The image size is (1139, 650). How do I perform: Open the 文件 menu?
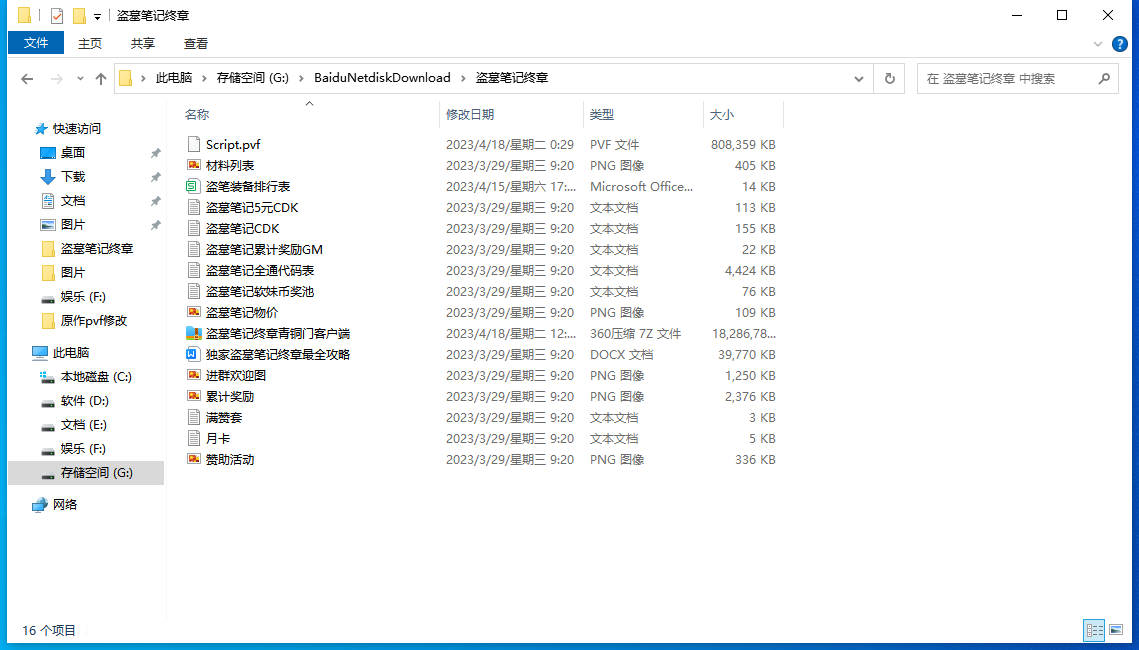[x=36, y=43]
